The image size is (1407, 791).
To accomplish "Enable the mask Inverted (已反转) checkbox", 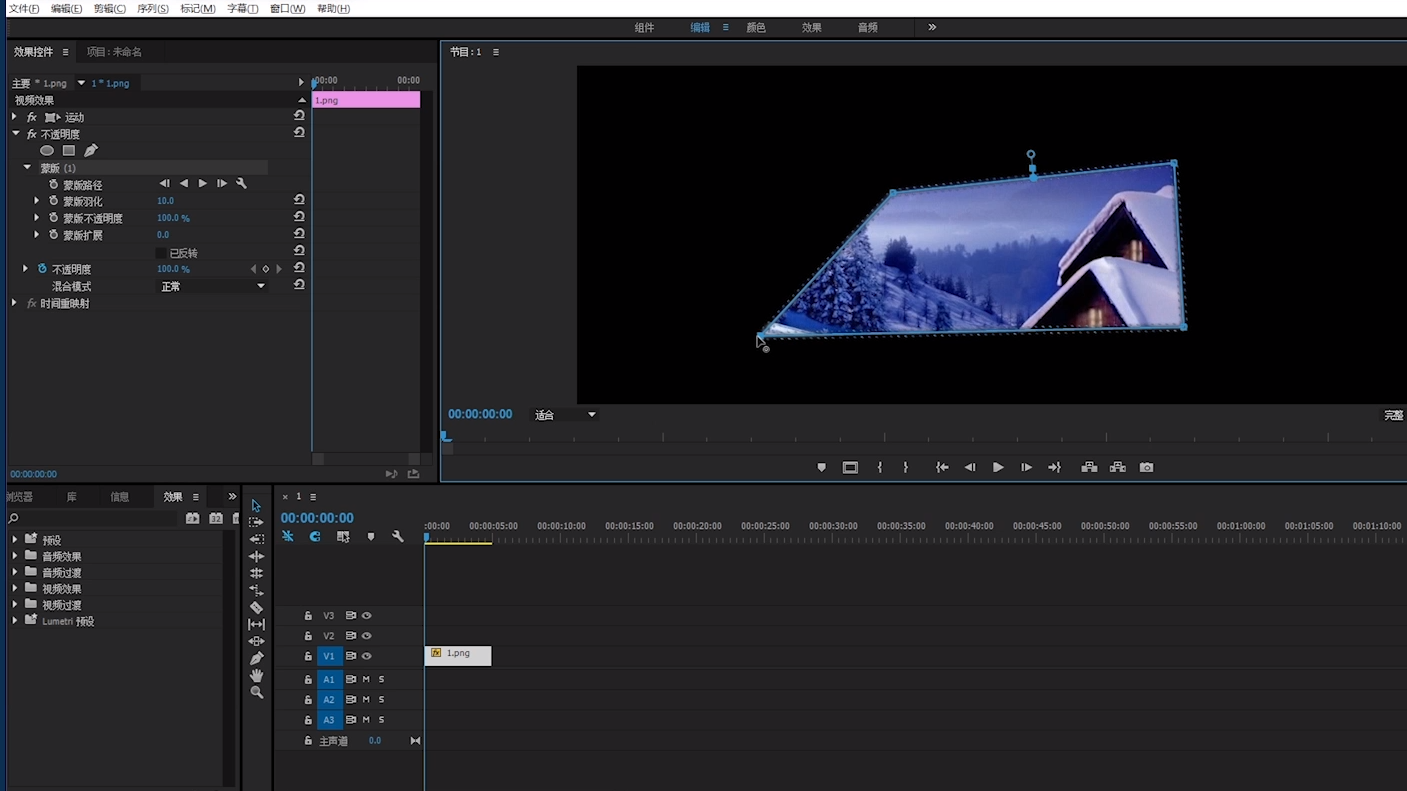I will [x=161, y=253].
